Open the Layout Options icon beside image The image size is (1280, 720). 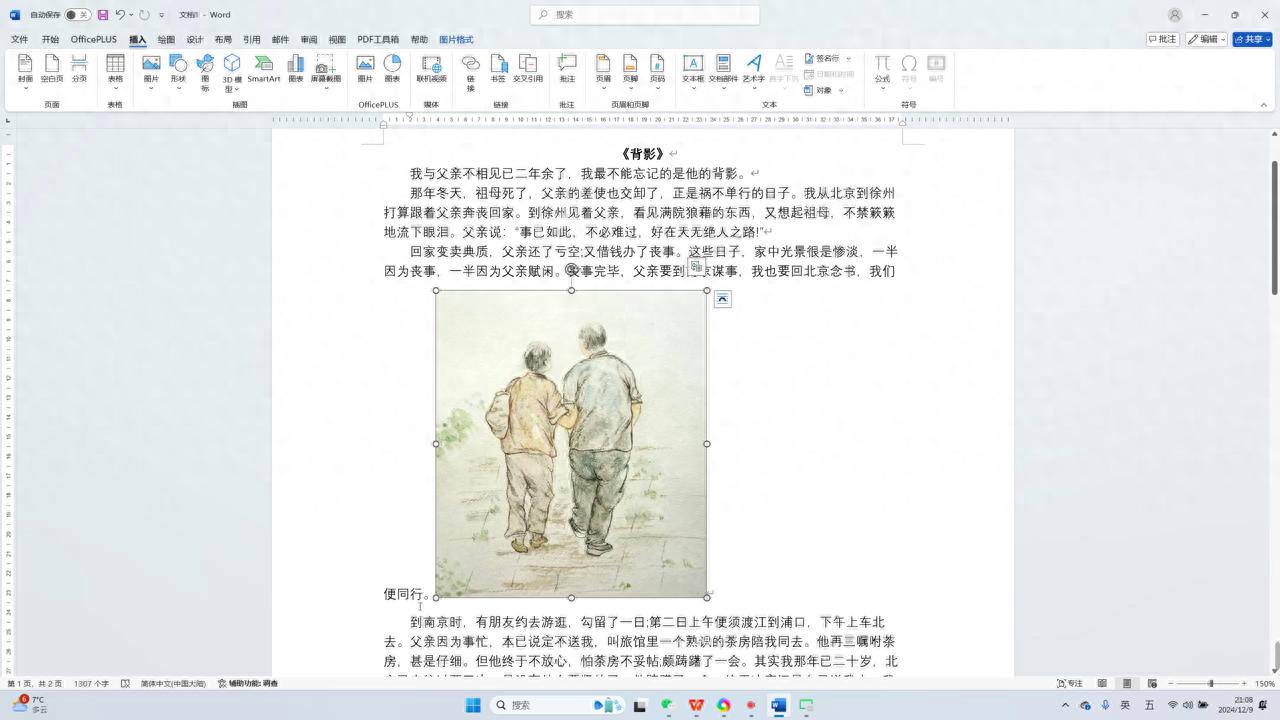[723, 299]
